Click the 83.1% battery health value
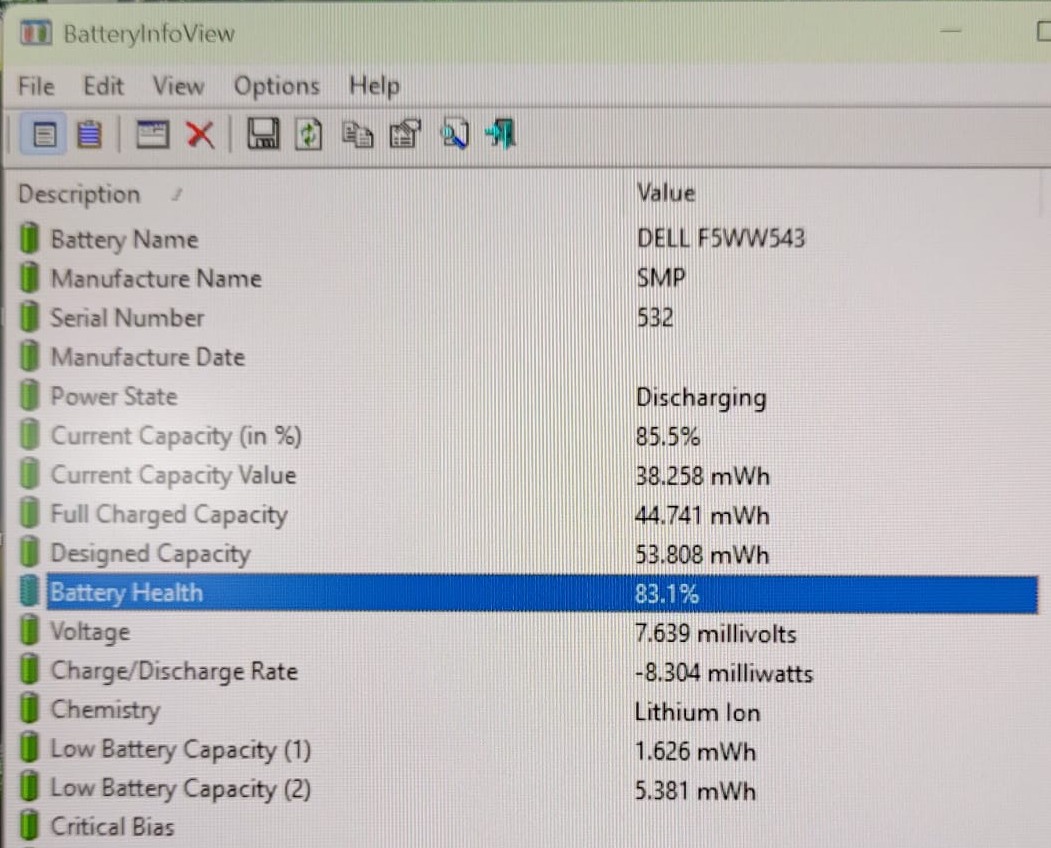This screenshot has height=848, width=1051. (667, 593)
